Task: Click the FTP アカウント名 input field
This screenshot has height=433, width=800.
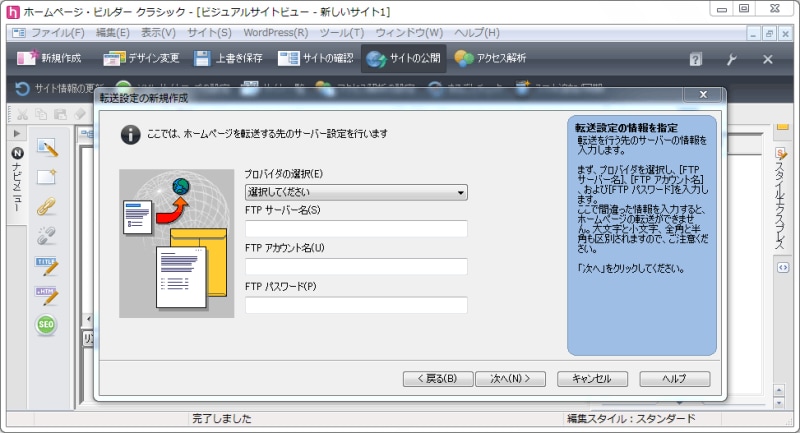Action: click(356, 266)
